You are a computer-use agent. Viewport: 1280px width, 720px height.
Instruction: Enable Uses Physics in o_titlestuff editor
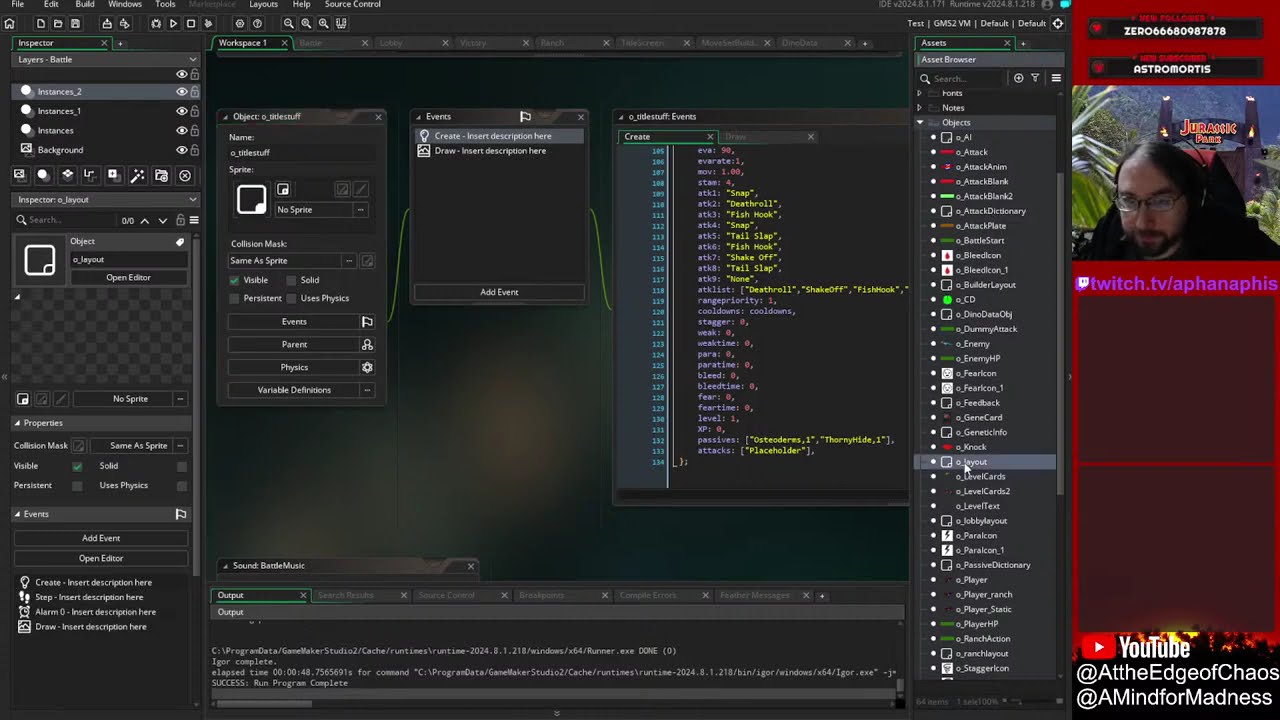tap(291, 298)
